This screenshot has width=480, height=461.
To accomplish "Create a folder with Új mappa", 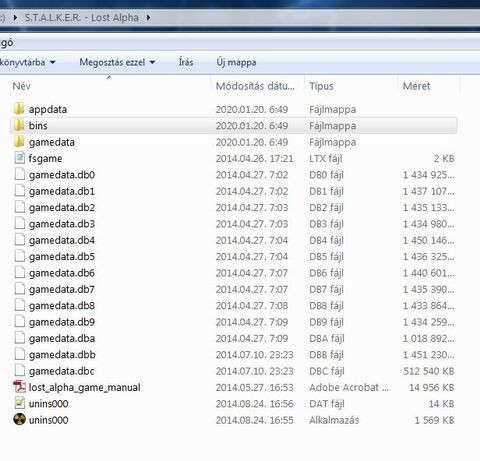I will pyautogui.click(x=236, y=62).
